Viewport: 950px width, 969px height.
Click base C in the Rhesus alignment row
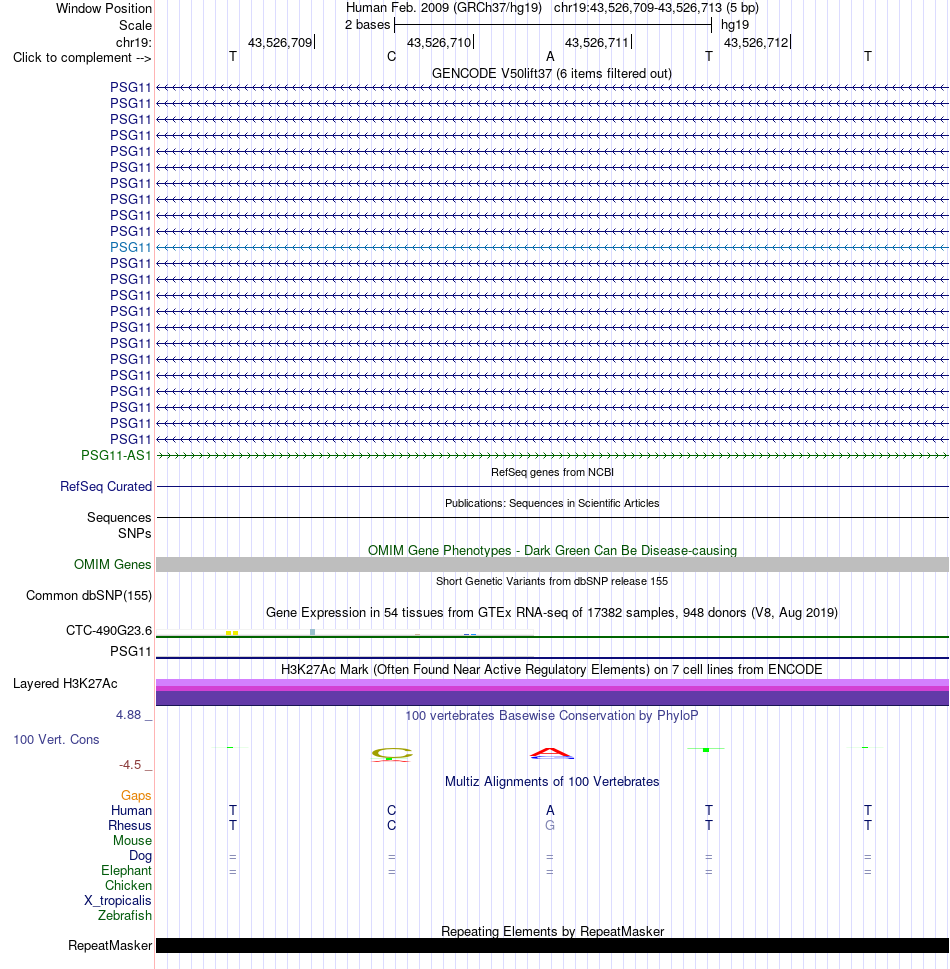tap(391, 826)
